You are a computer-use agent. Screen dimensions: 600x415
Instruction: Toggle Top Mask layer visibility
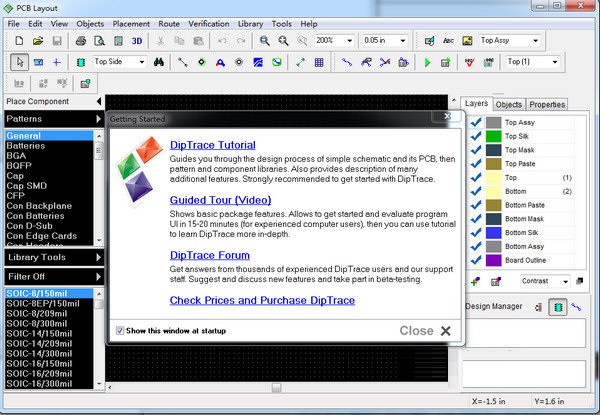(476, 150)
